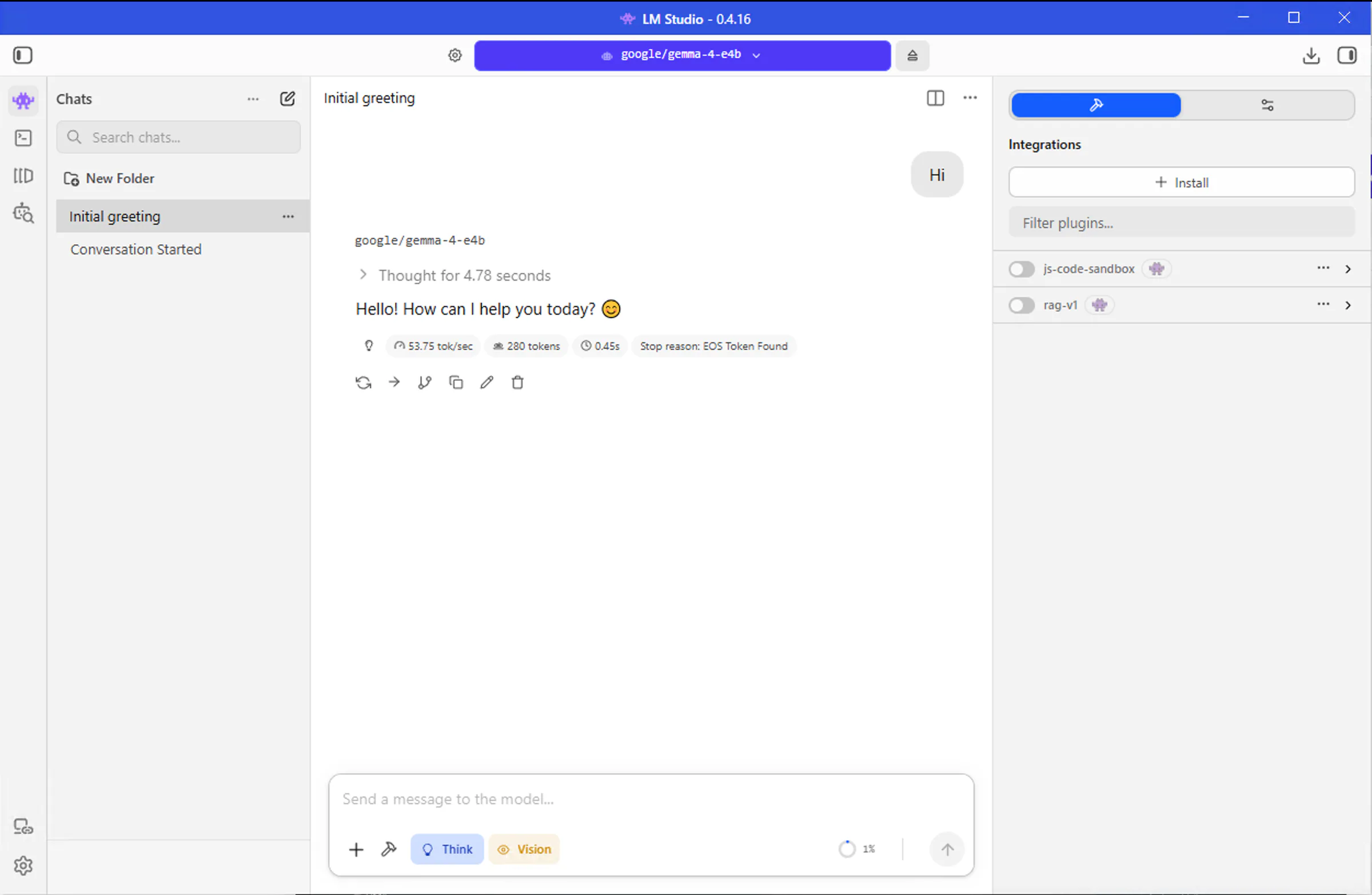1372x895 pixels.
Task: Open rag-v1 more options menu
Action: click(x=1323, y=304)
